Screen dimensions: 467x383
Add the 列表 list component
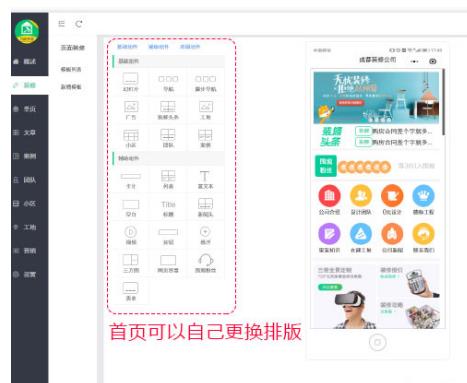[168, 179]
